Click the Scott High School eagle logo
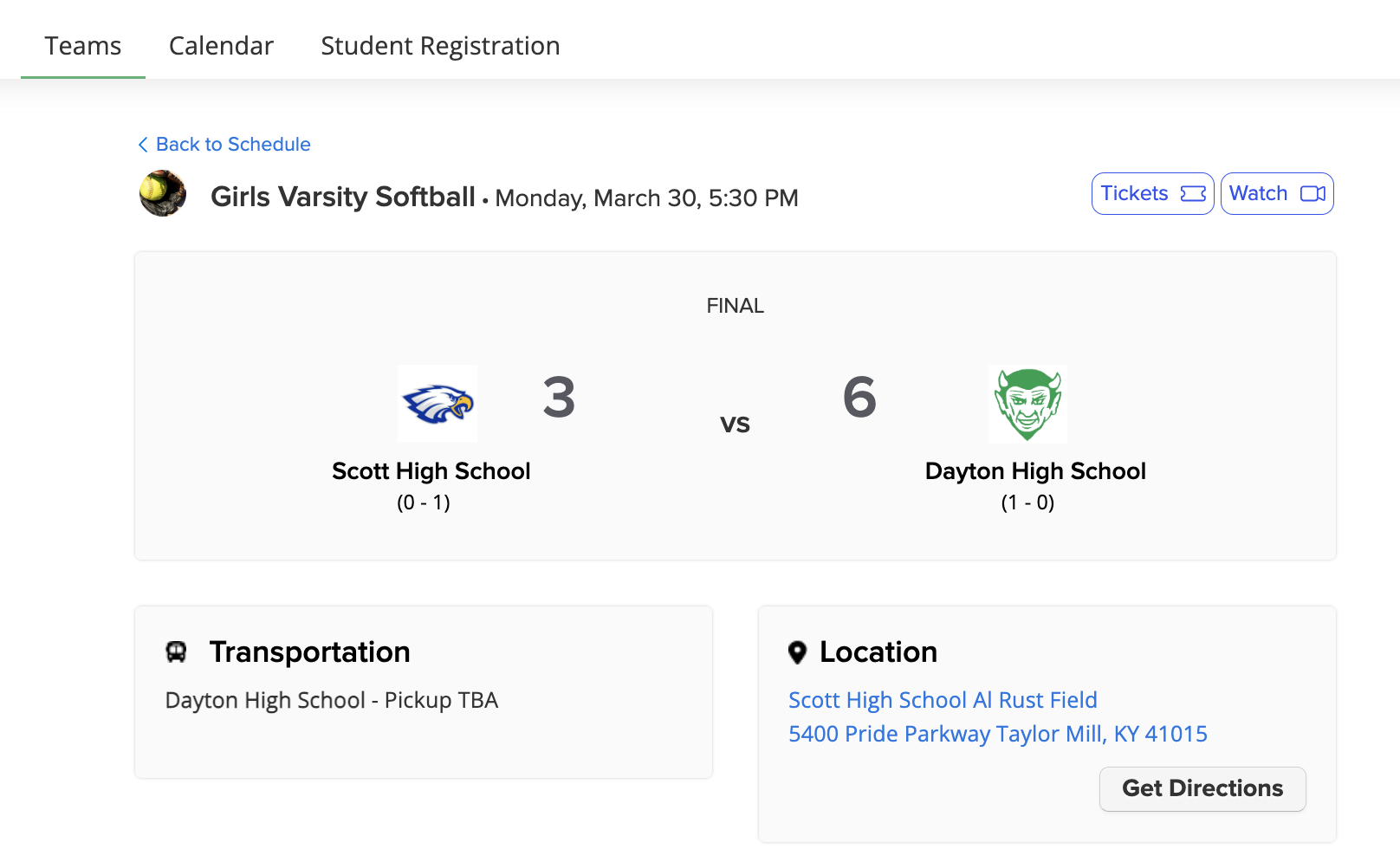 click(x=437, y=404)
